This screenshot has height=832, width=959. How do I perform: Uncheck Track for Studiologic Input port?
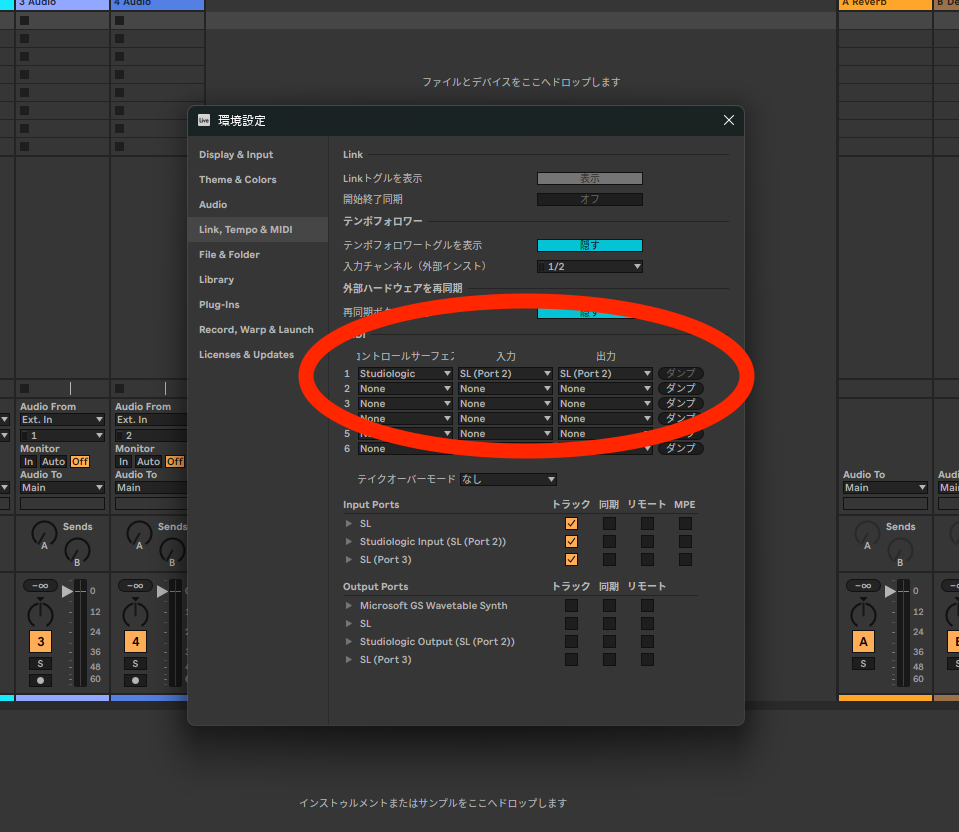coord(571,541)
